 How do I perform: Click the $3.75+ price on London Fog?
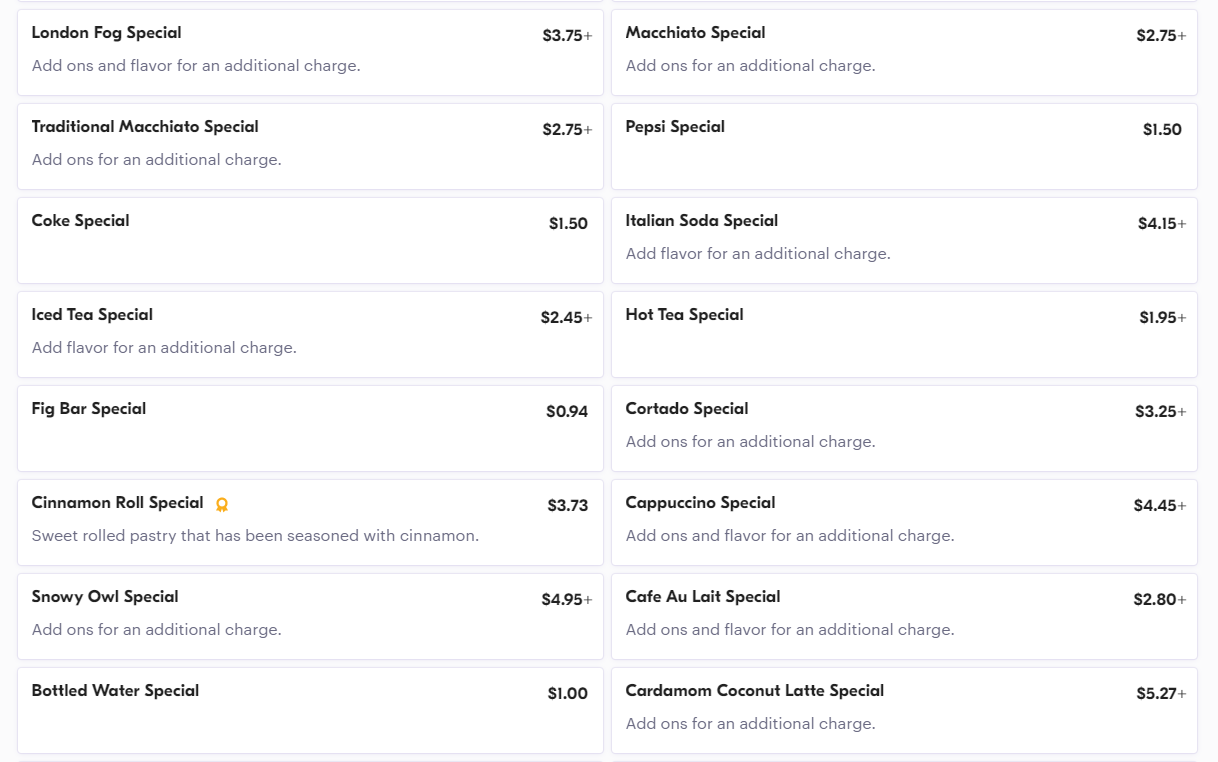(x=566, y=36)
